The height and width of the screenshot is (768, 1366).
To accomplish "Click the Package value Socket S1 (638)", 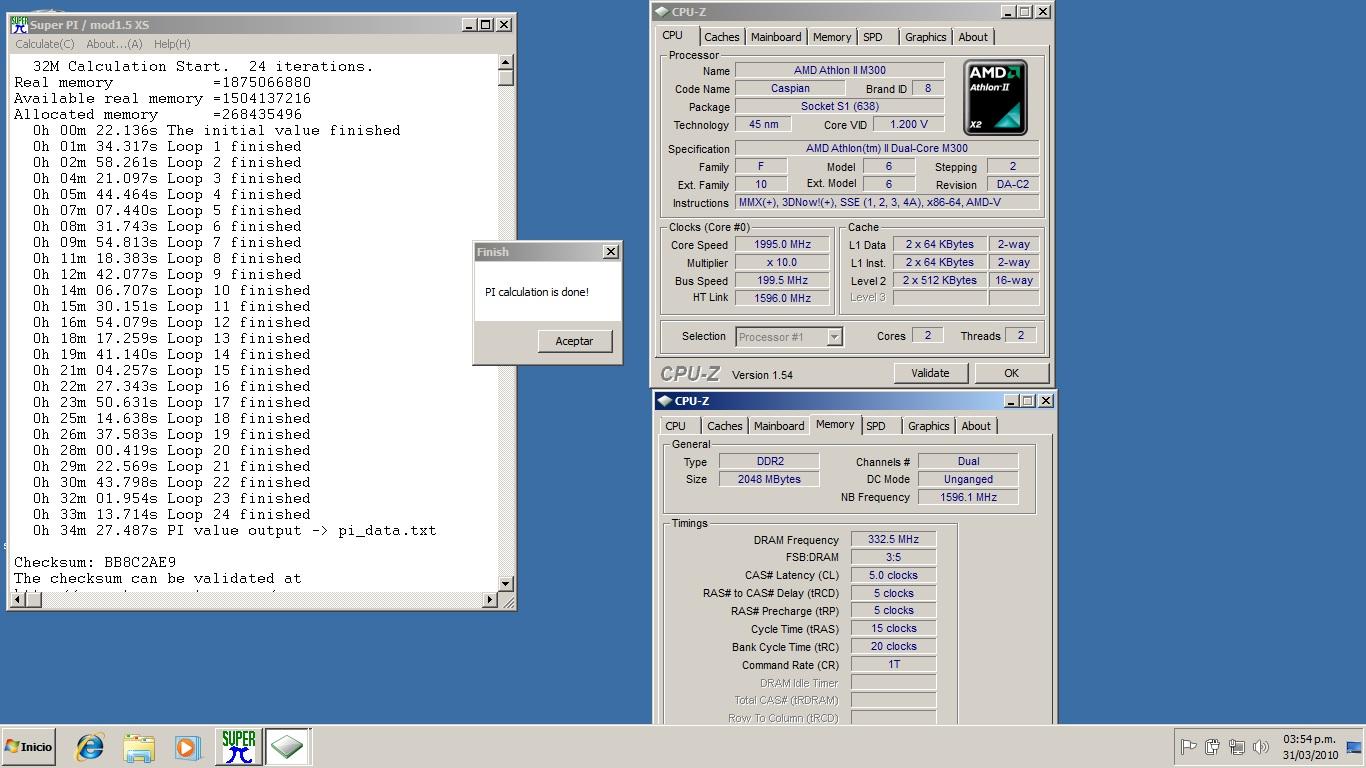I will pos(839,106).
